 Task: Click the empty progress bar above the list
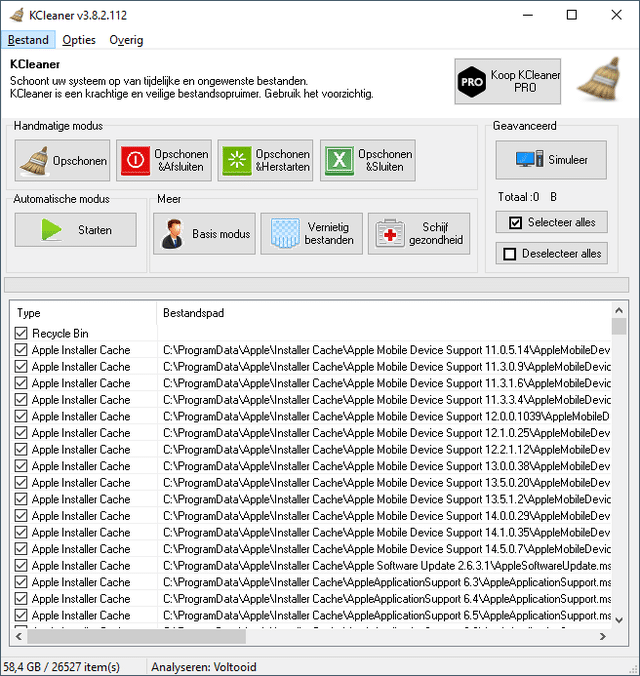pyautogui.click(x=316, y=285)
